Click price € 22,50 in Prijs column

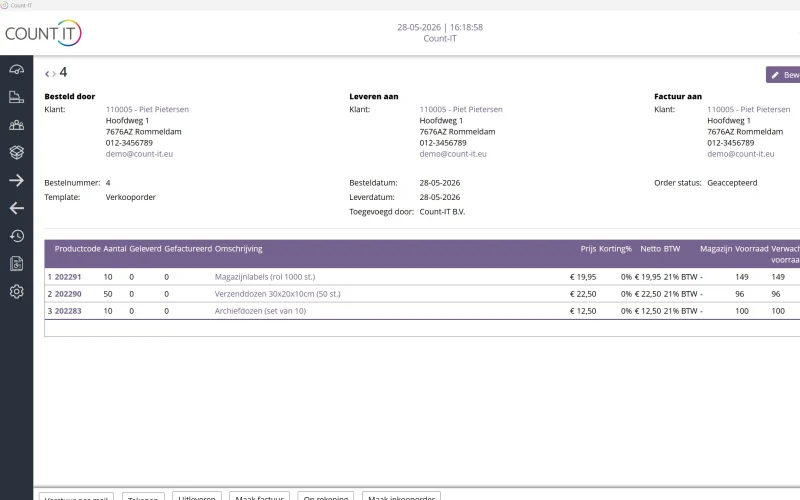(583, 294)
